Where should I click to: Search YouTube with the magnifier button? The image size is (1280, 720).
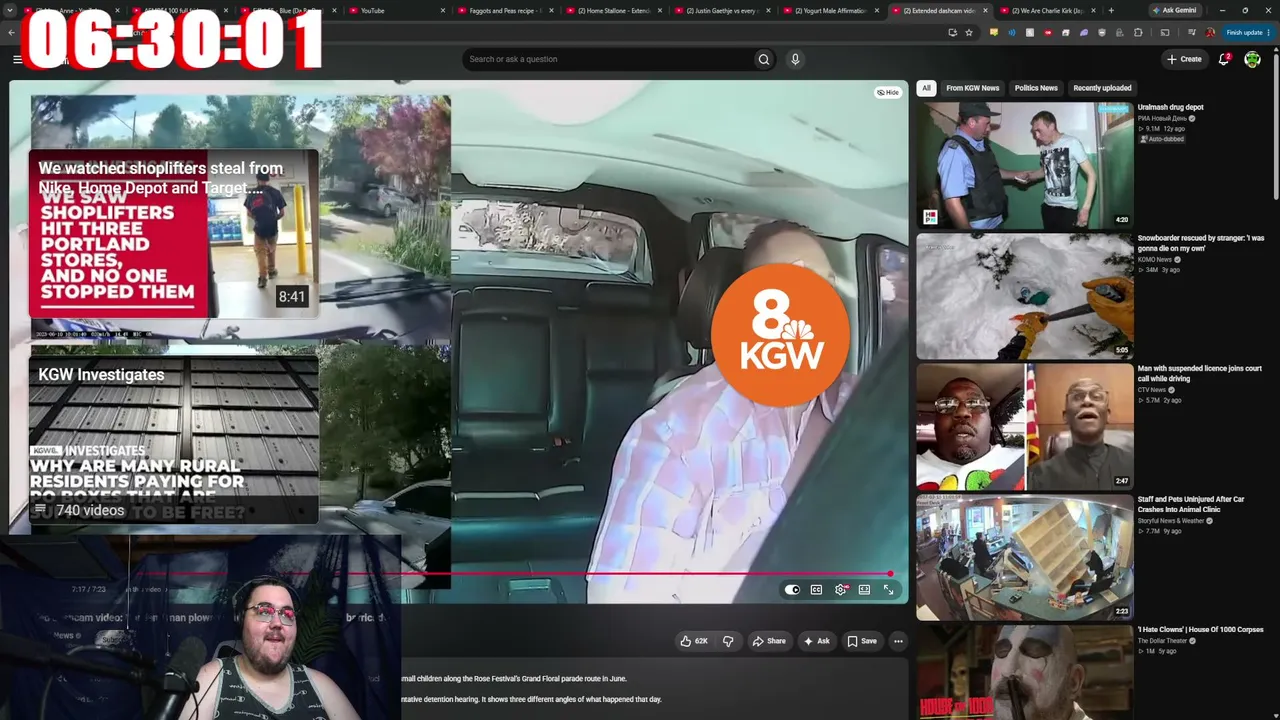(764, 59)
